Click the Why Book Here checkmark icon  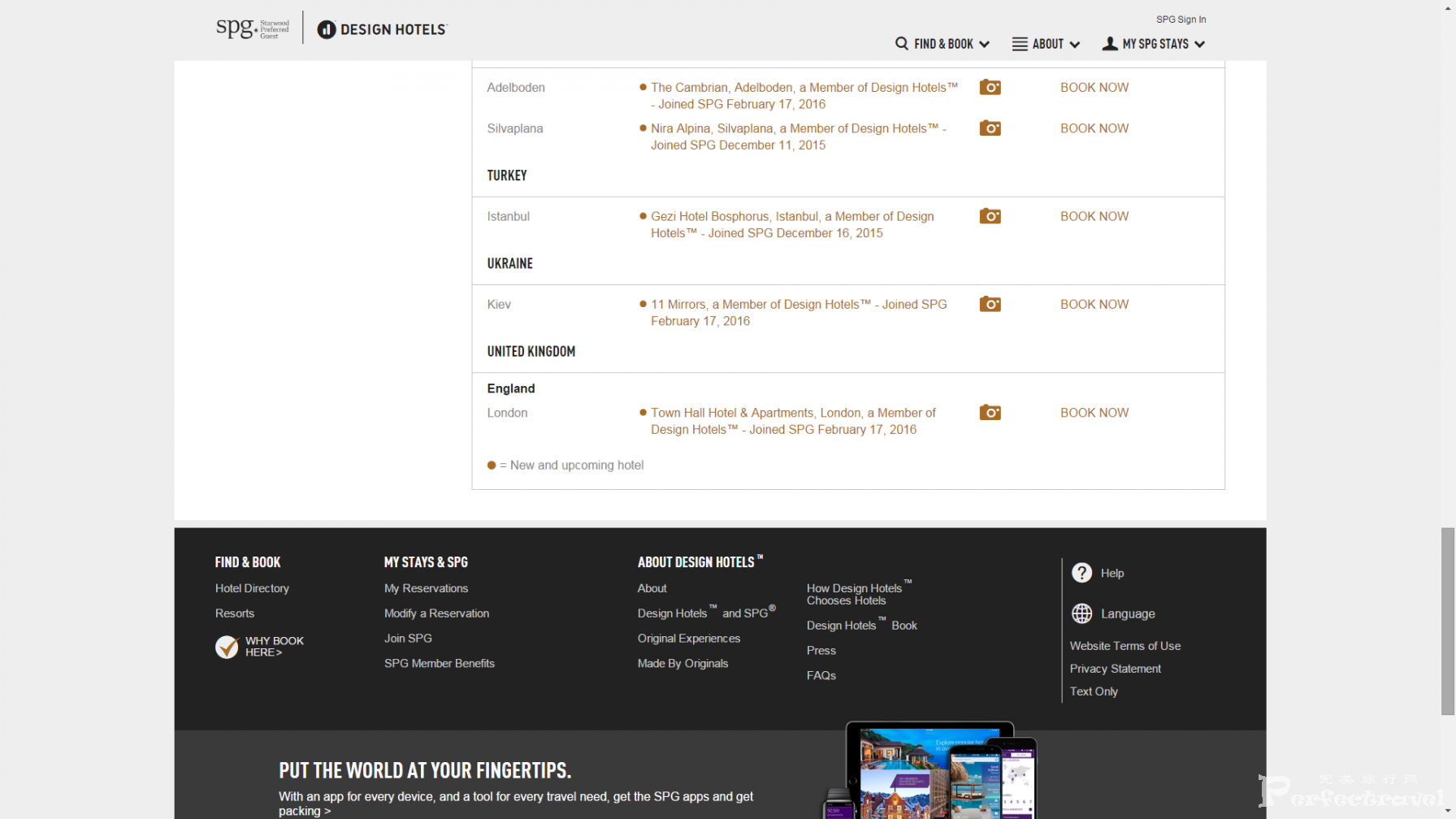click(227, 647)
